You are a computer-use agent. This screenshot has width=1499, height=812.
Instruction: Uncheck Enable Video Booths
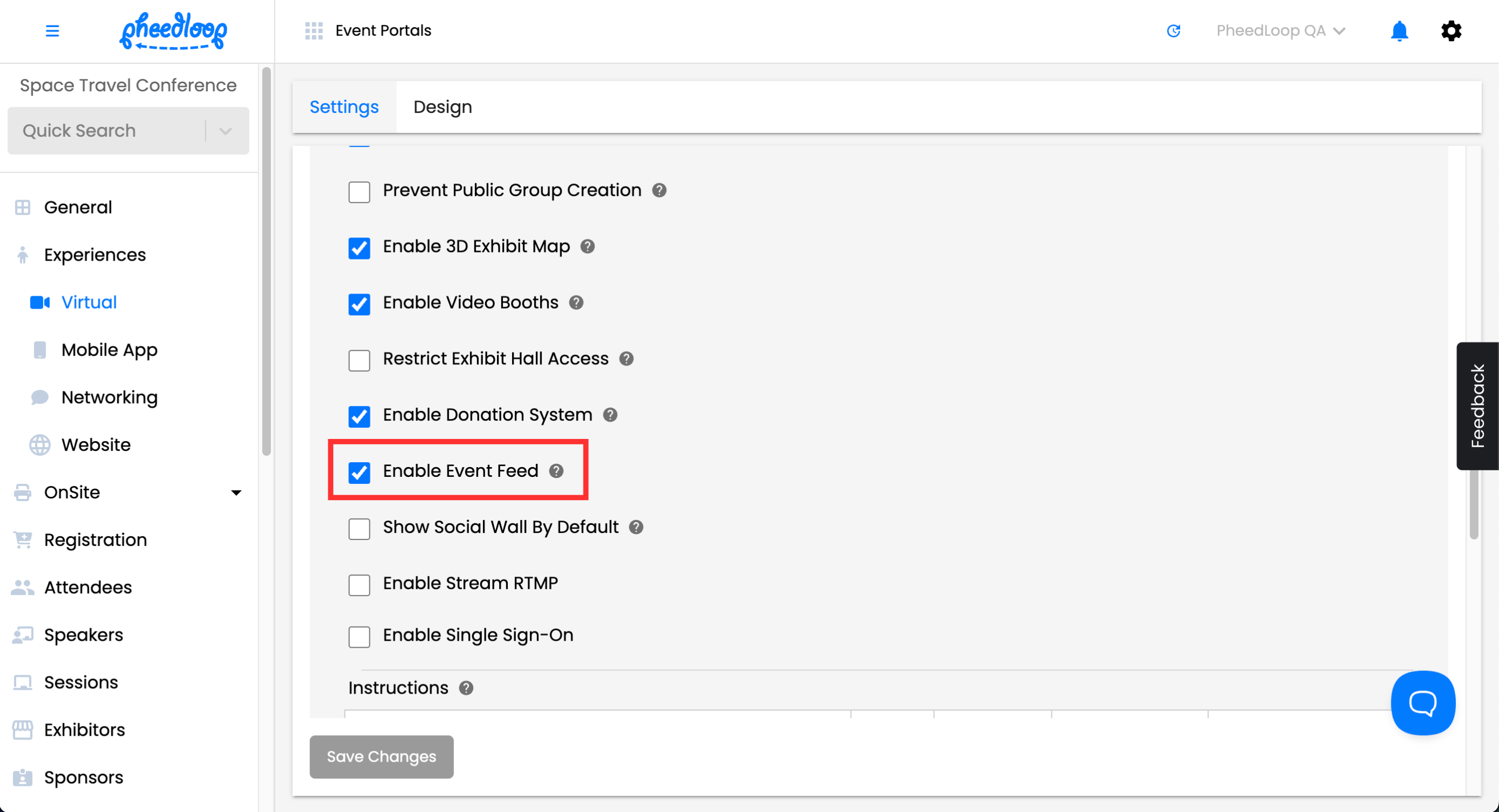pyautogui.click(x=359, y=304)
